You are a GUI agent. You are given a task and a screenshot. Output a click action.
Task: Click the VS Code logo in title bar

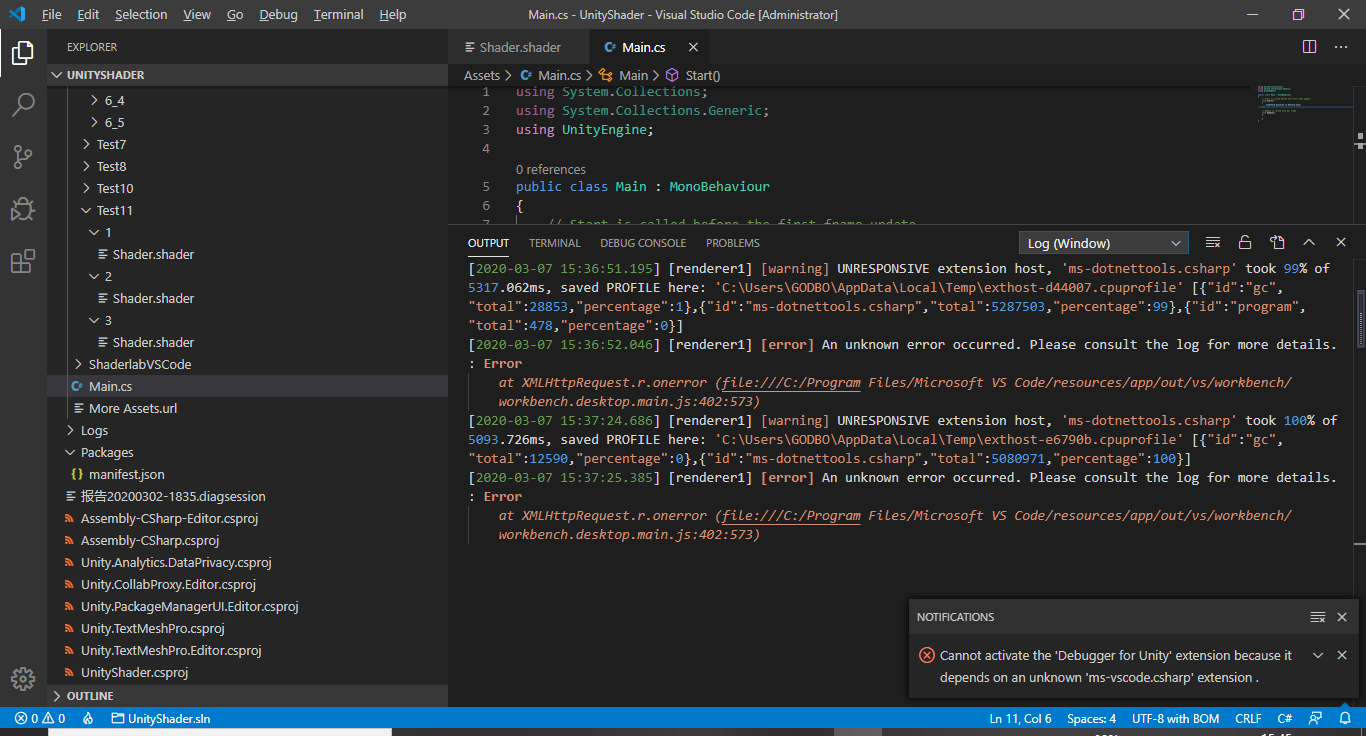[x=17, y=14]
